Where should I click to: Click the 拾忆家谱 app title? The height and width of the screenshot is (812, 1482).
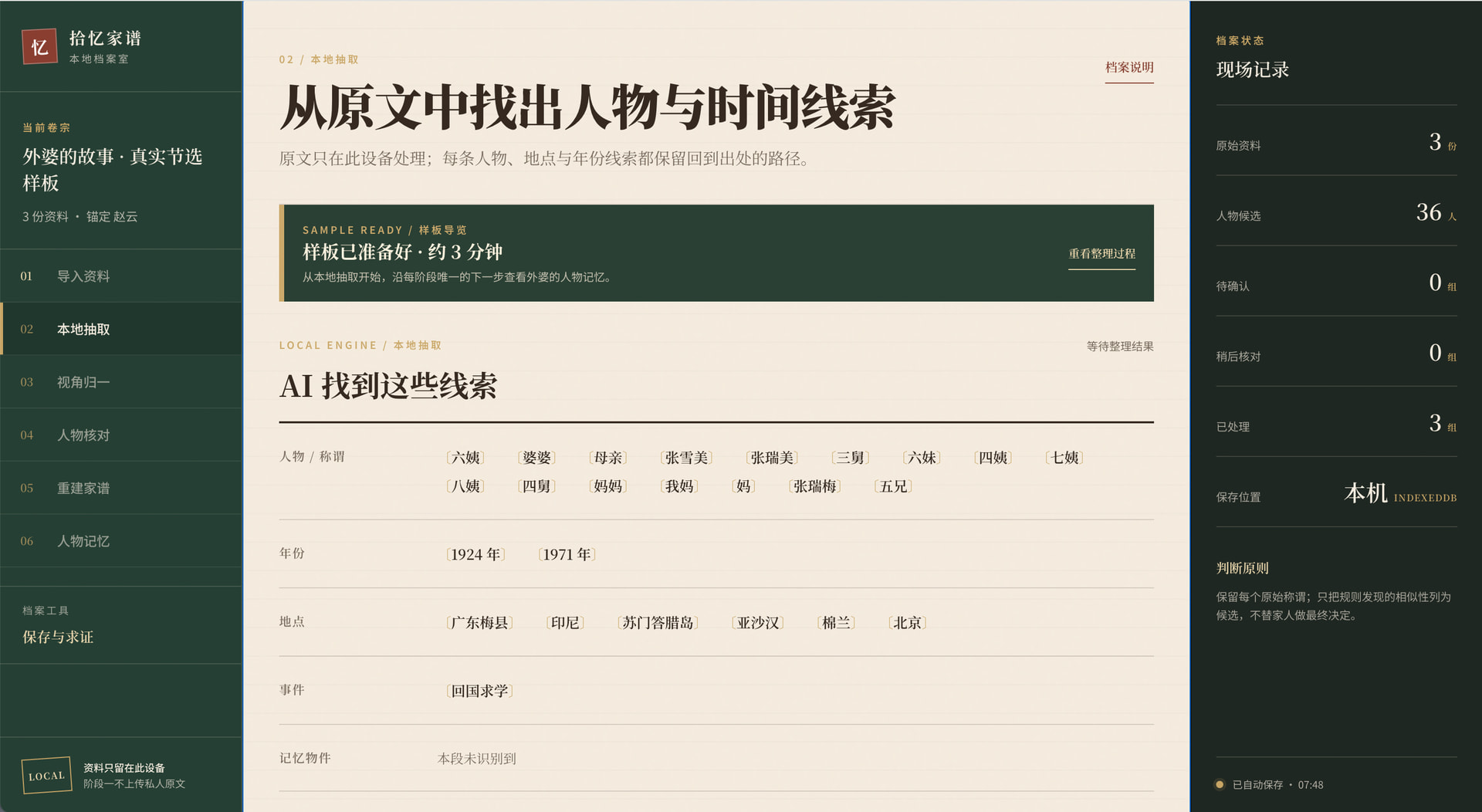click(x=105, y=39)
